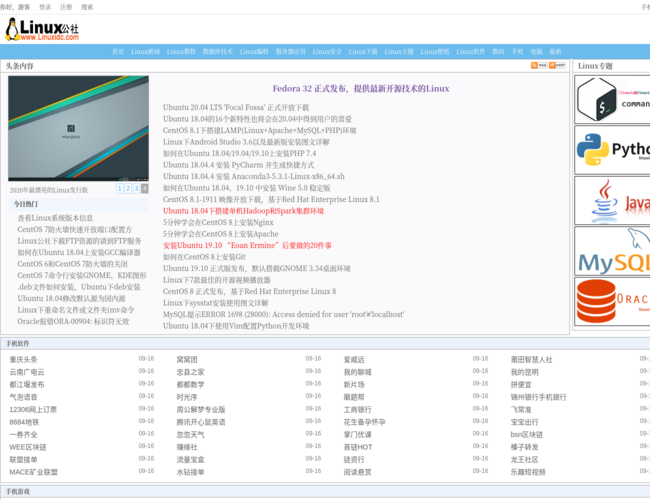The width and height of the screenshot is (650, 500).
Task: Open CentOS 7防火墙快速开放端口 link
Action: click(x=75, y=230)
